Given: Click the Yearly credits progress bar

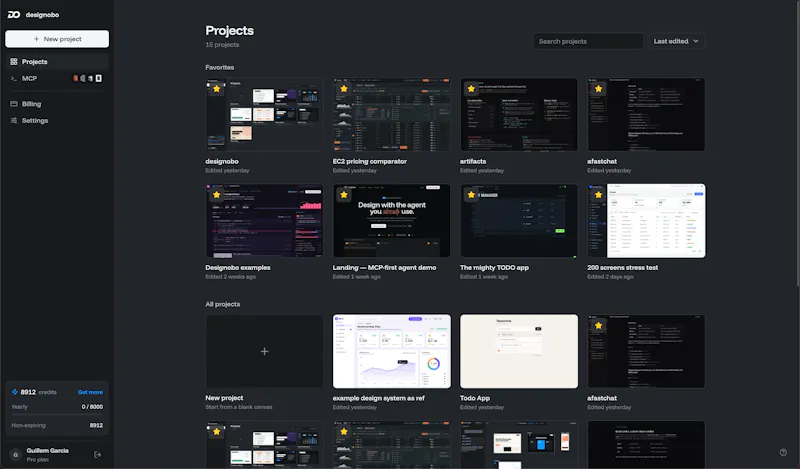Looking at the screenshot, I should 57,414.
